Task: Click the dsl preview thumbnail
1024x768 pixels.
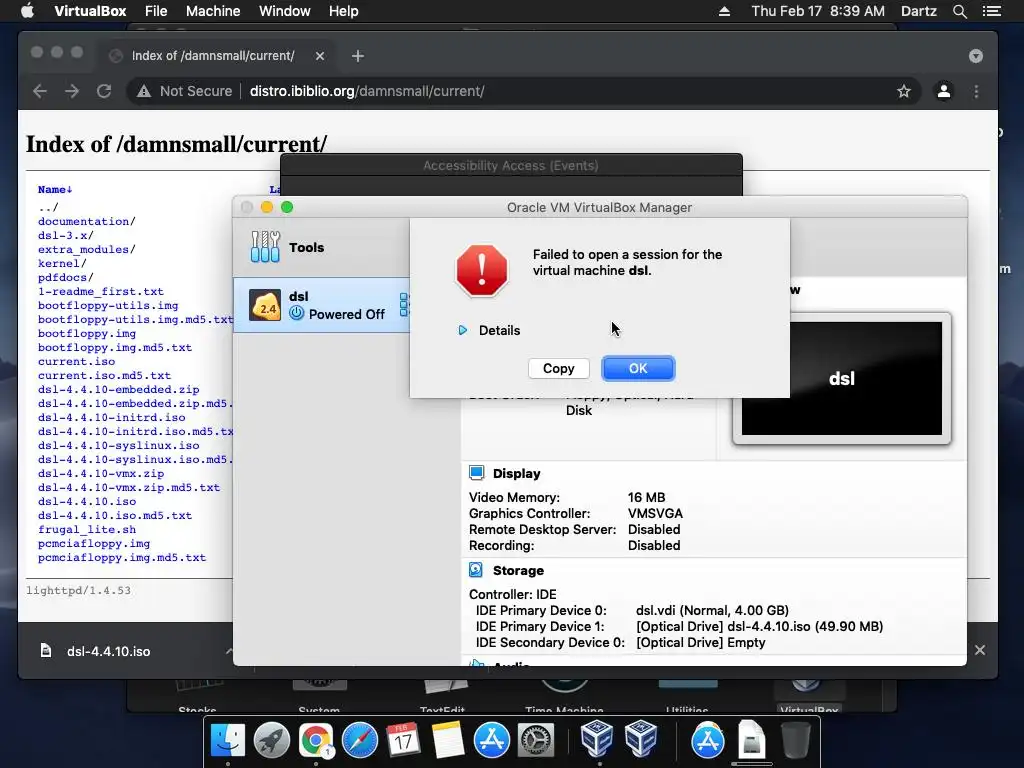Action: click(x=842, y=378)
